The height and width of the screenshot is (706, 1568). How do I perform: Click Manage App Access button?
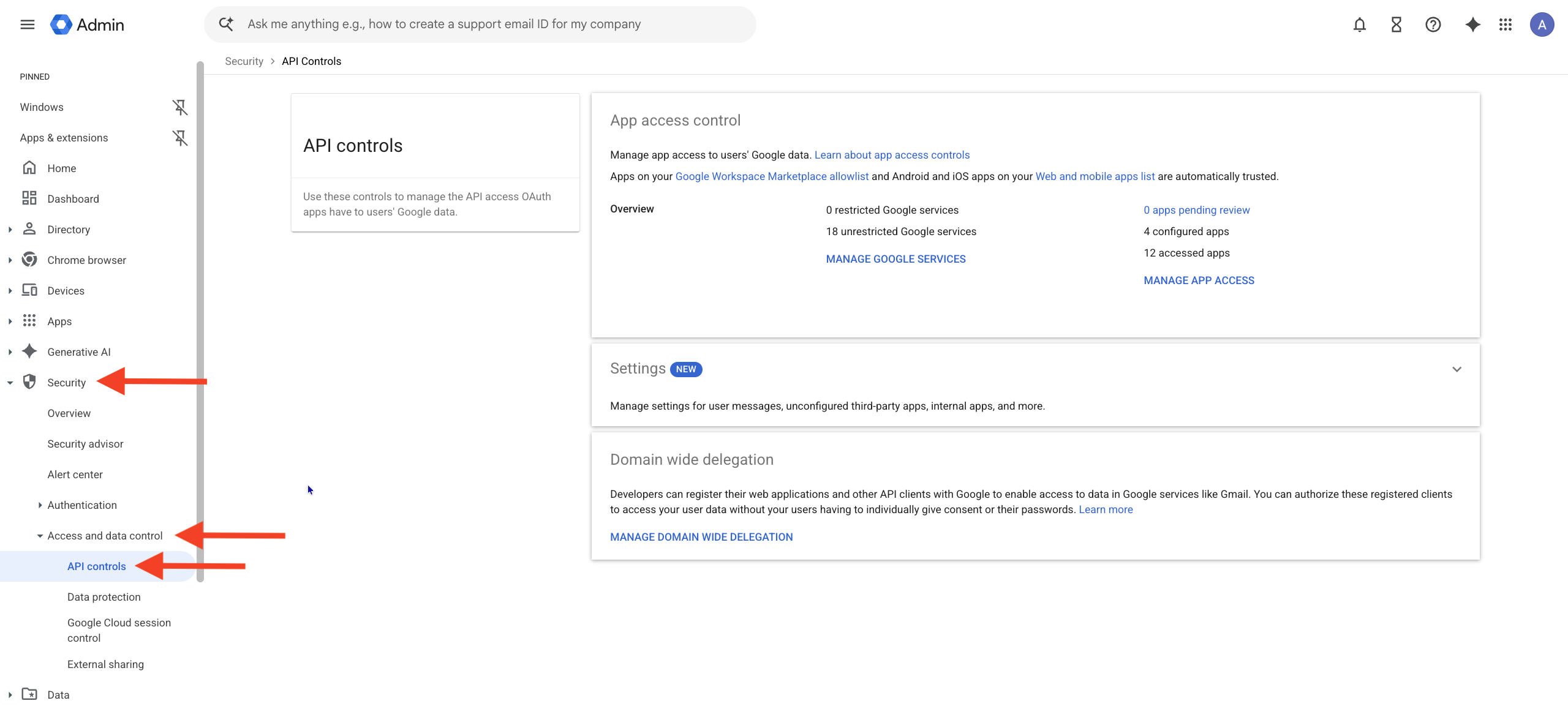pyautogui.click(x=1199, y=280)
